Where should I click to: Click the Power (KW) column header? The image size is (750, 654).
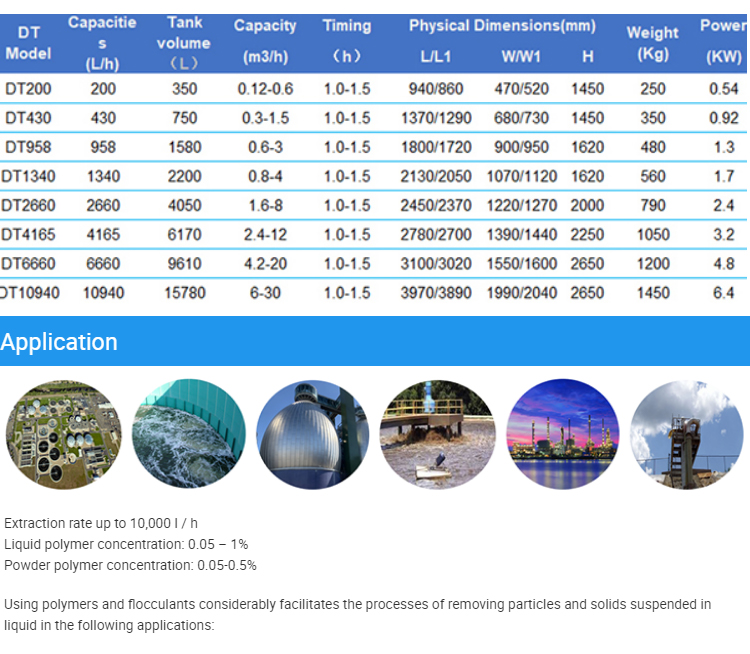pos(724,41)
